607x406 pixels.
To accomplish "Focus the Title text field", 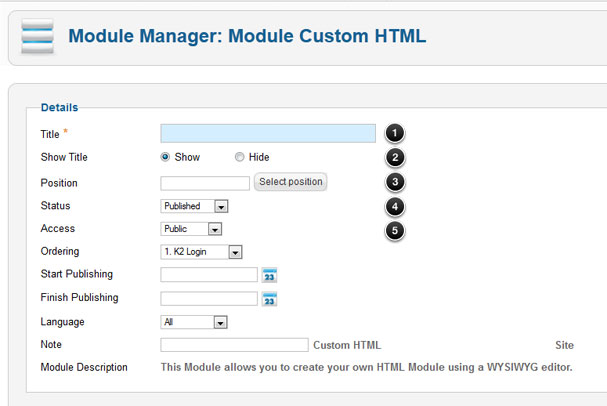I will point(268,133).
